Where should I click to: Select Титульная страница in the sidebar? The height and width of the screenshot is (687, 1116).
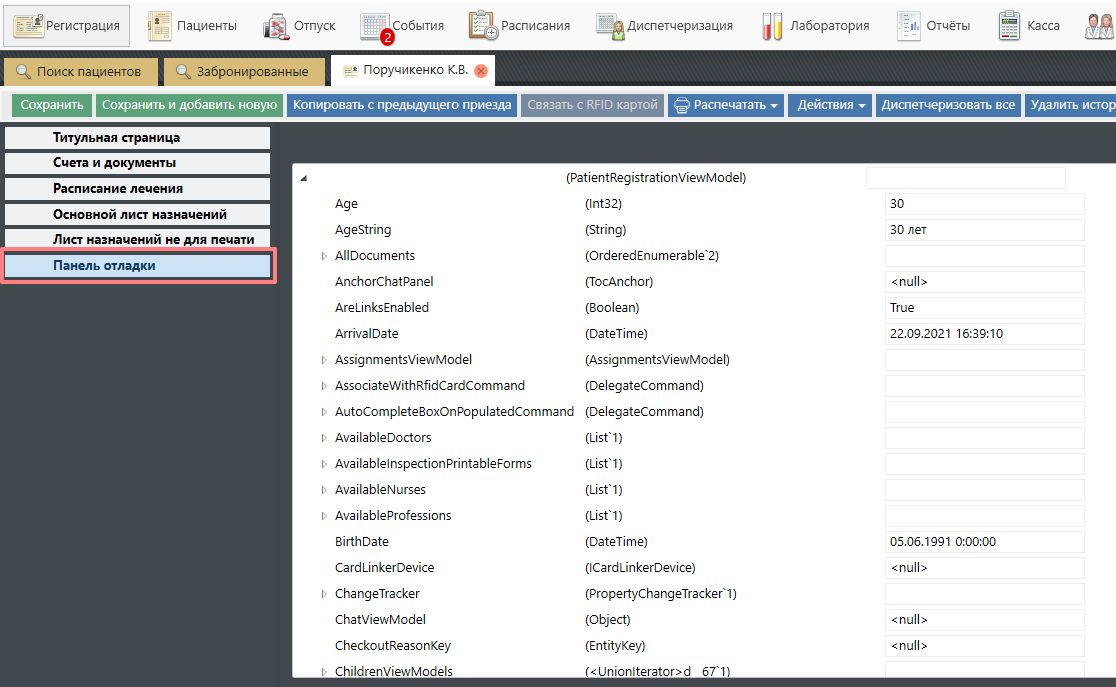(x=137, y=138)
